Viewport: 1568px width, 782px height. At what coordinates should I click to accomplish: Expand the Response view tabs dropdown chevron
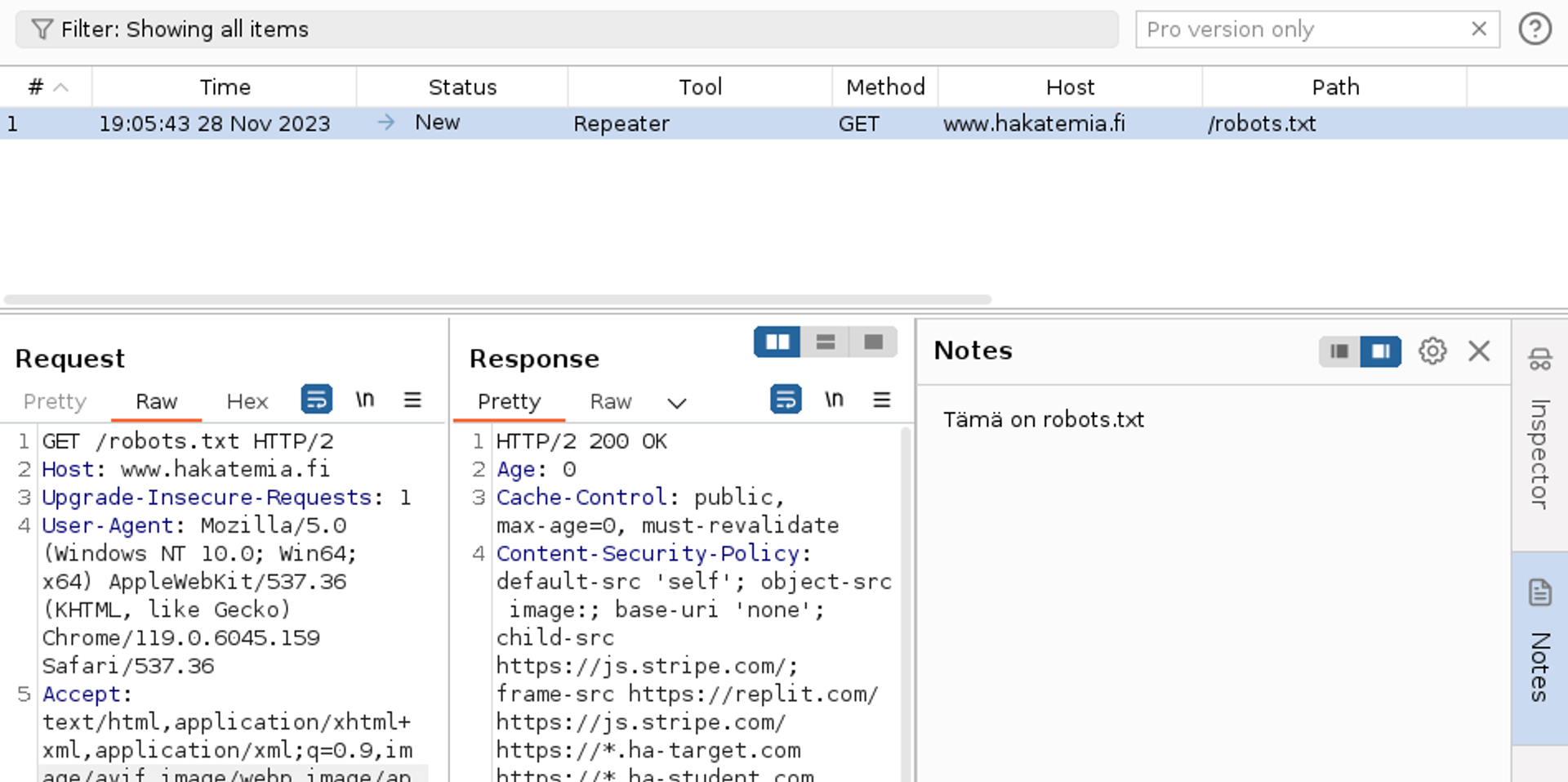pyautogui.click(x=677, y=403)
